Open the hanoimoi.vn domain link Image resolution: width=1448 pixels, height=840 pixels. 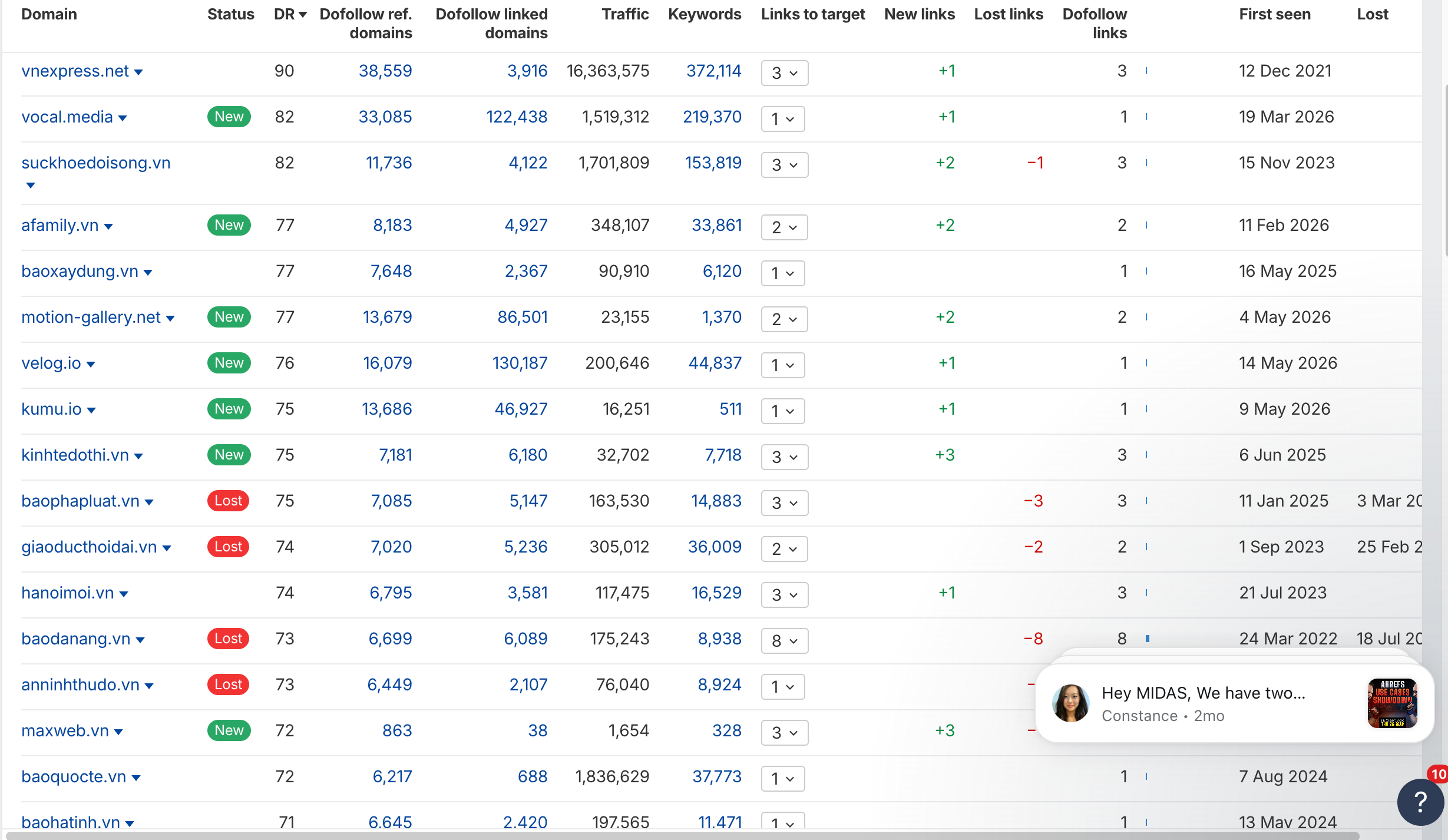[x=68, y=593]
